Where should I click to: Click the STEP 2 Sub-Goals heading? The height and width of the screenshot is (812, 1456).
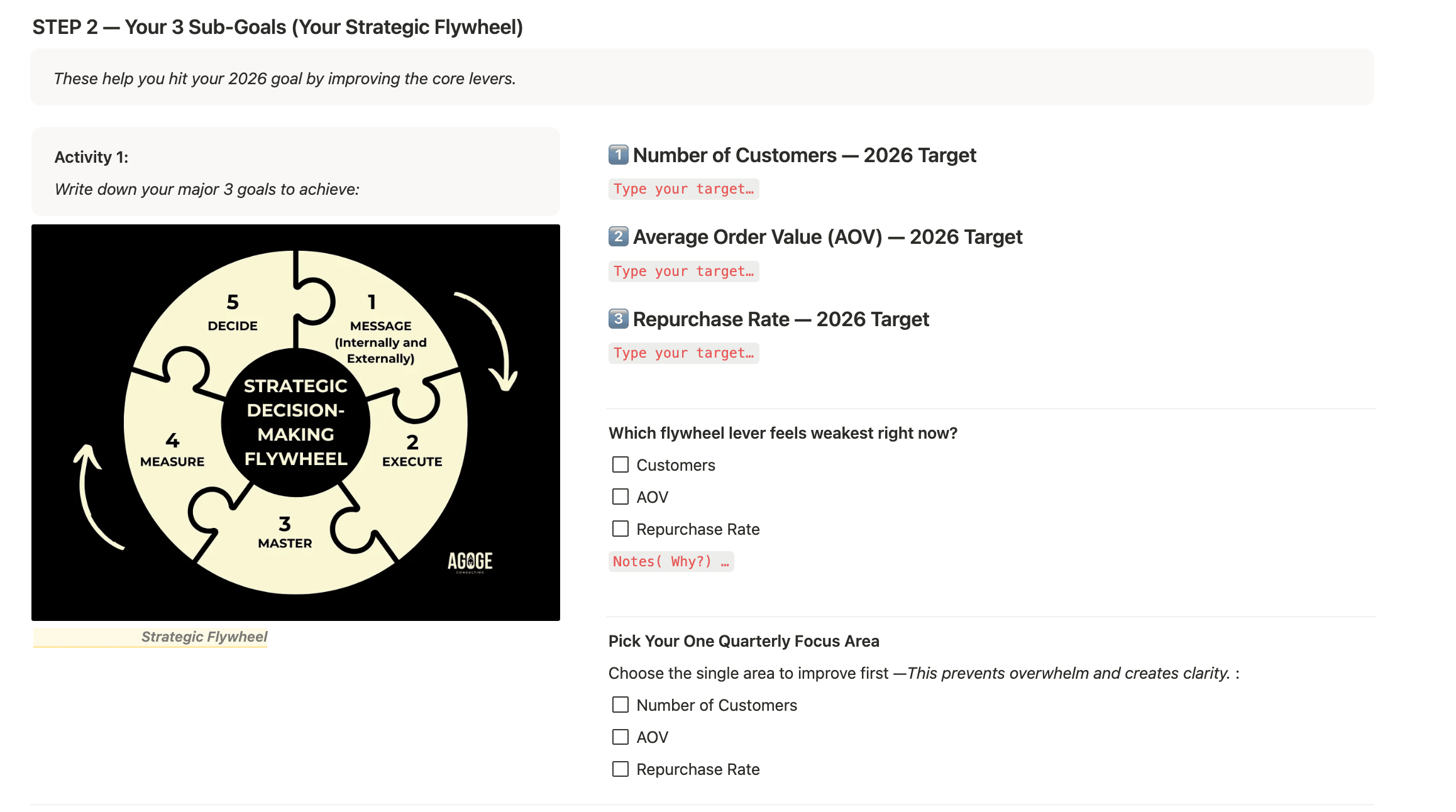pos(277,27)
